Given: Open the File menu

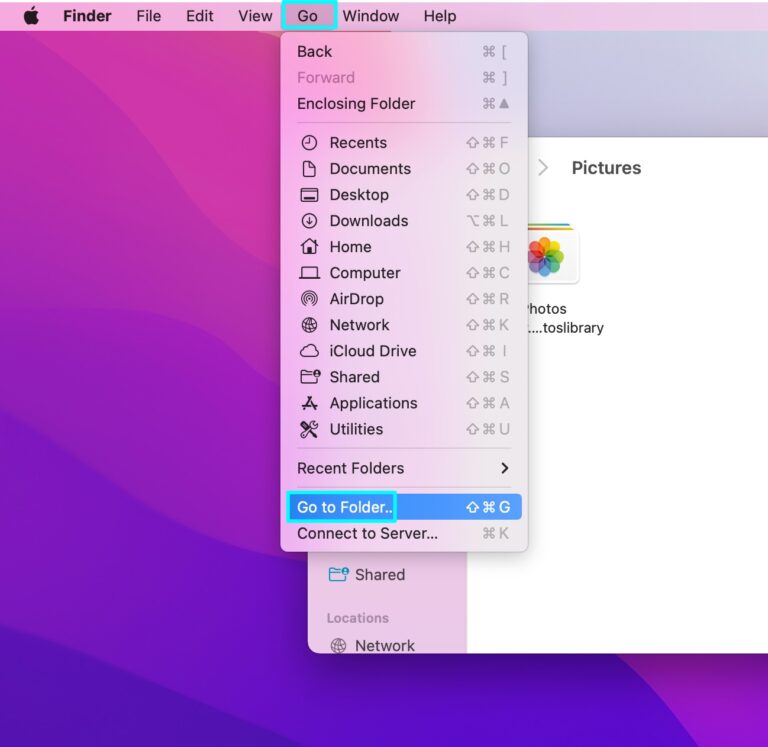Looking at the screenshot, I should pos(148,16).
